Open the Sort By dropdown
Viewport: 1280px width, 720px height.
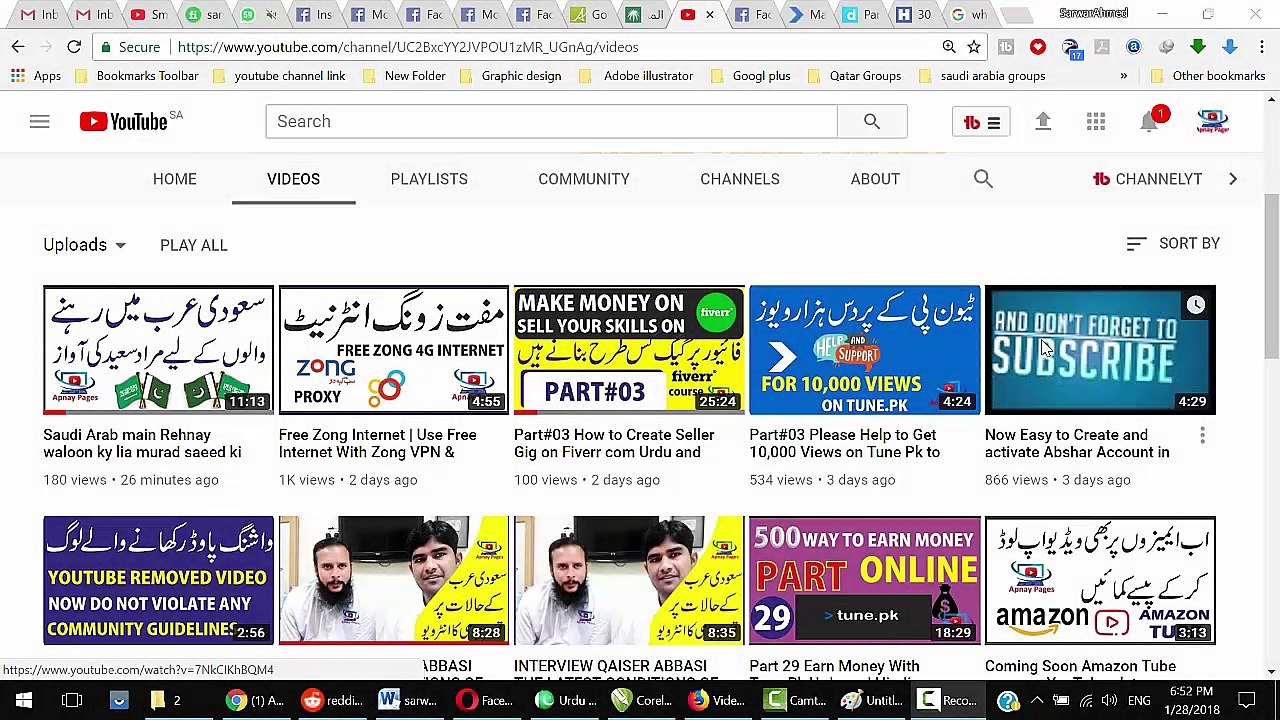pyautogui.click(x=1173, y=244)
